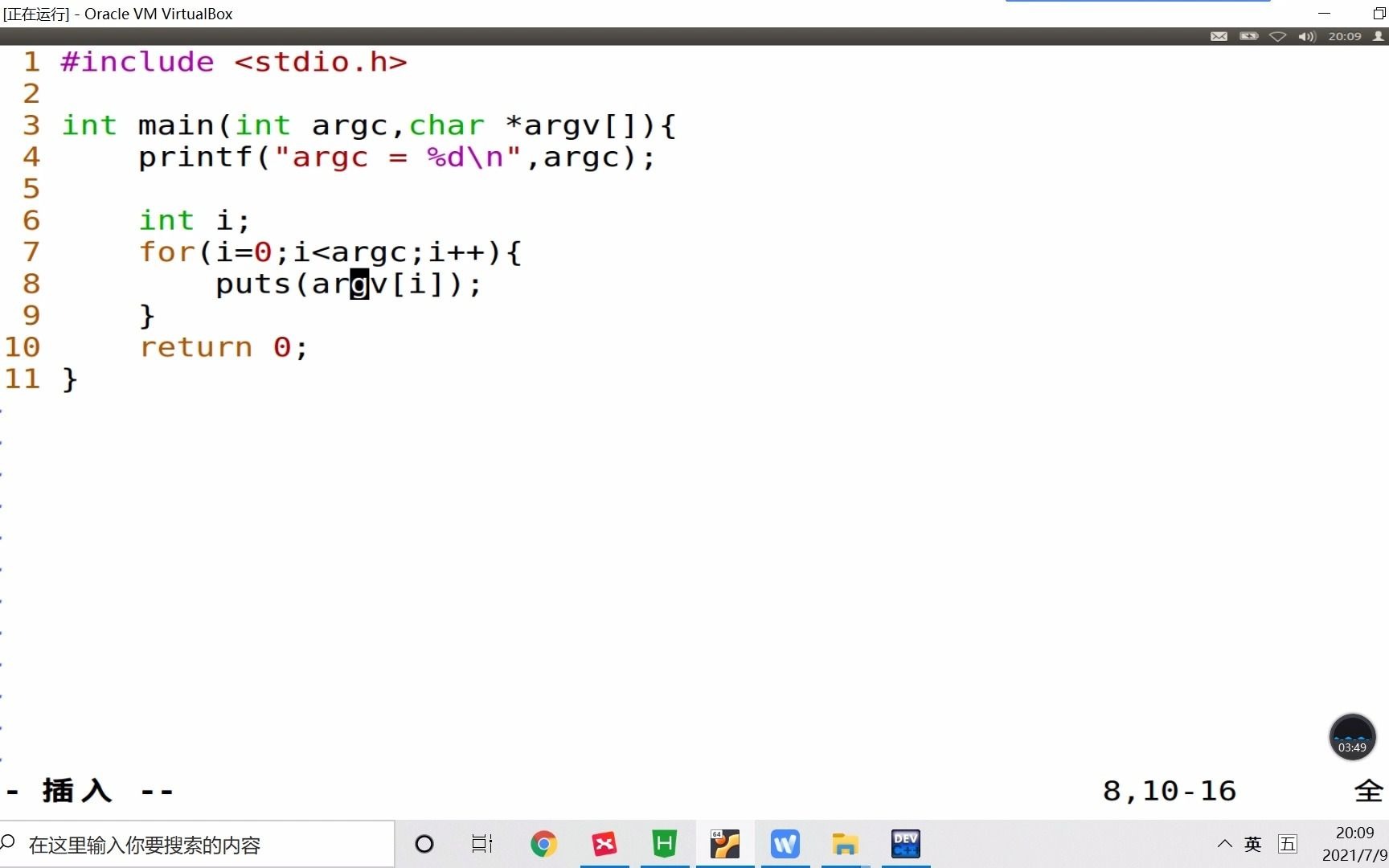Image resolution: width=1389 pixels, height=868 pixels.
Task: Click the Windows search box
Action: tap(197, 845)
